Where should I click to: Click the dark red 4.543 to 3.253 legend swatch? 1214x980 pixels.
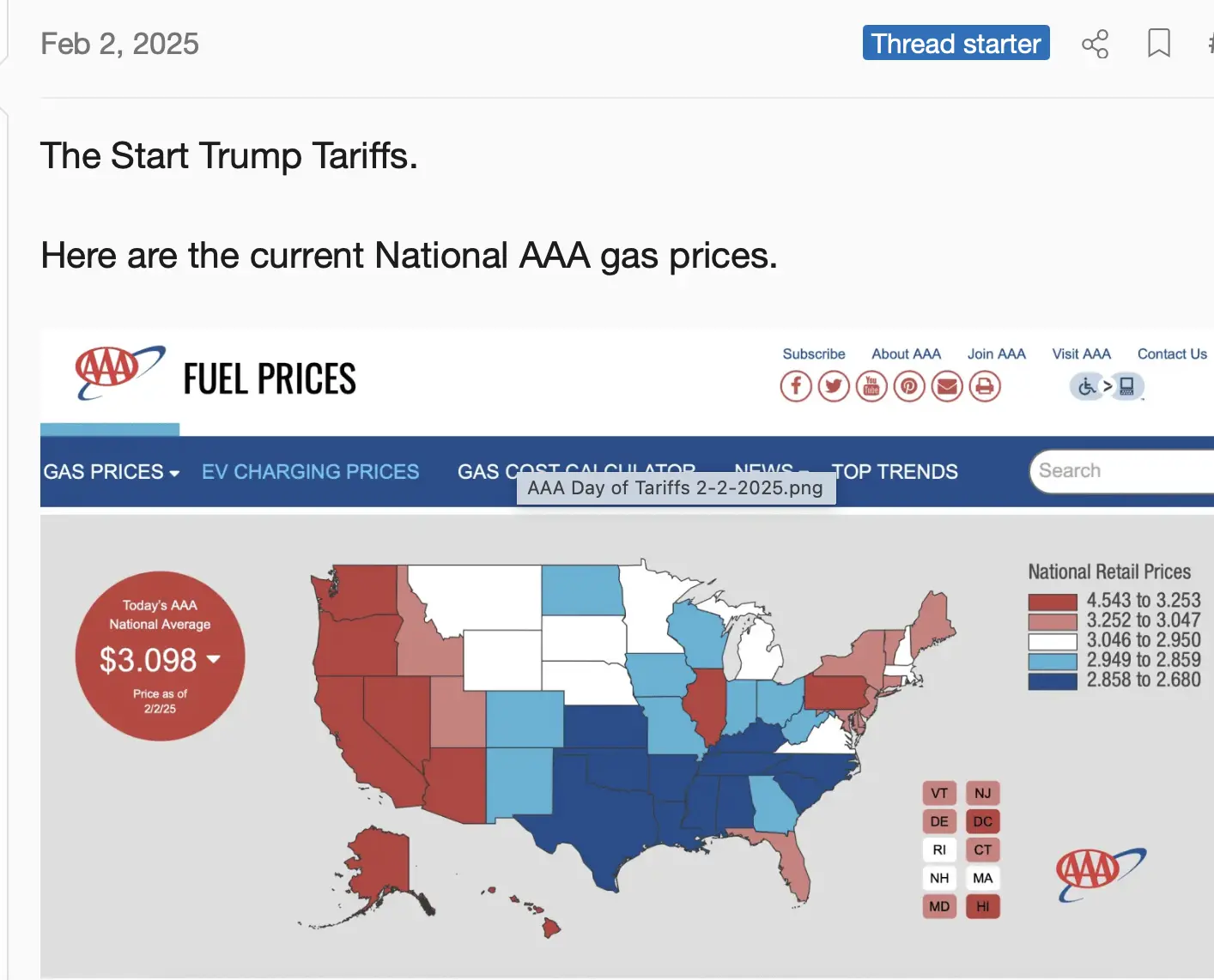(1053, 602)
